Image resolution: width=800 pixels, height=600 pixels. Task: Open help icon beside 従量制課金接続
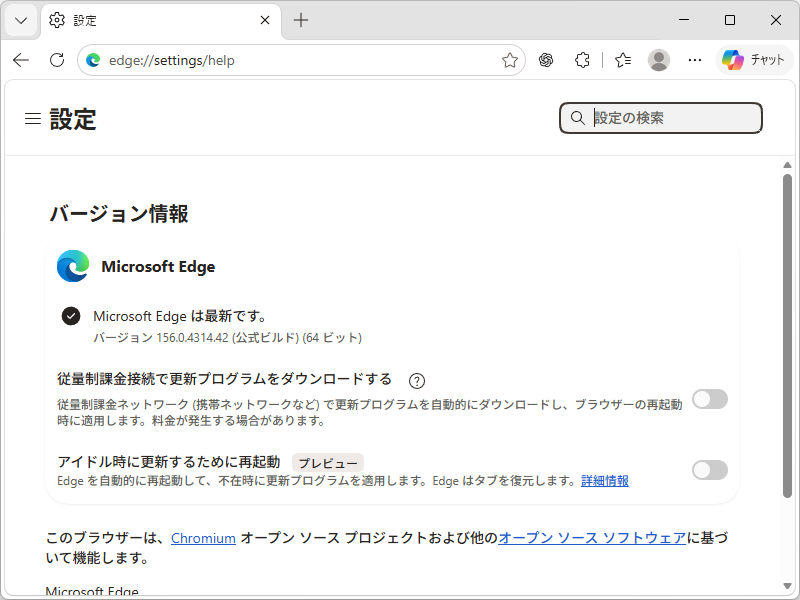point(417,381)
